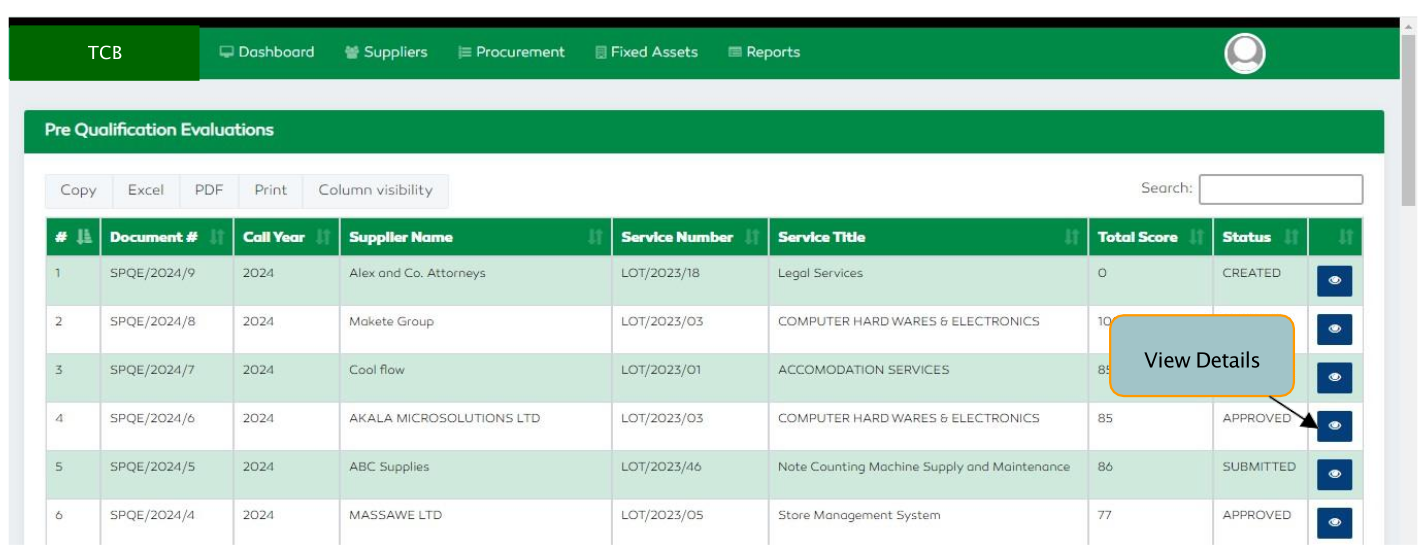Sort table by Call Year column
The width and height of the screenshot is (1426, 551).
pyautogui.click(x=286, y=237)
